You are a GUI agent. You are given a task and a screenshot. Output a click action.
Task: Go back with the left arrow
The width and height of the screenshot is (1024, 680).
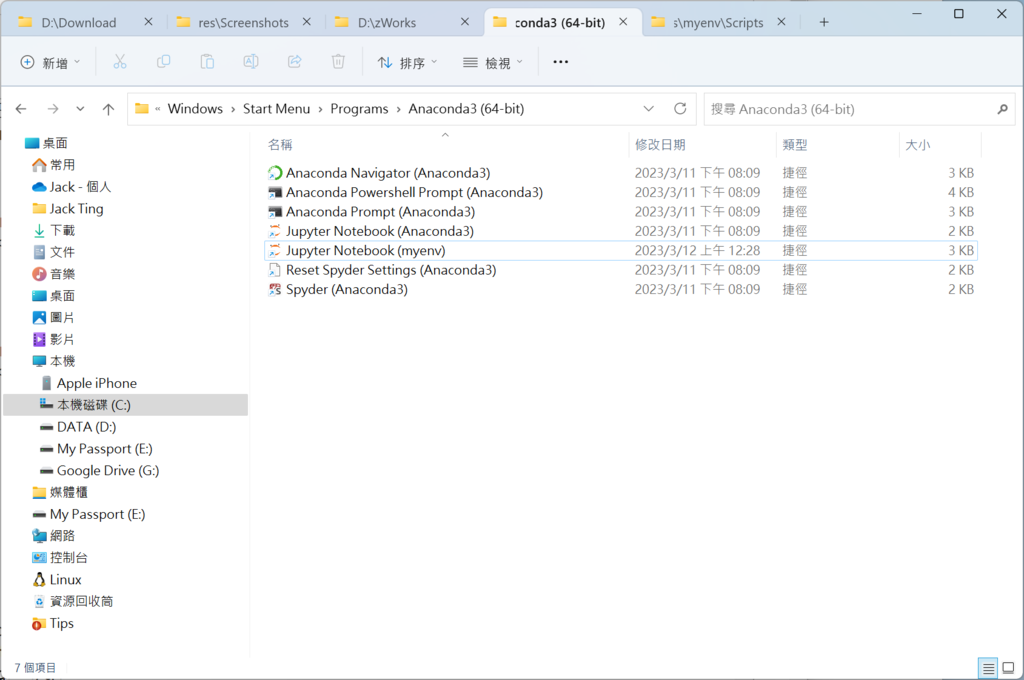pos(21,109)
